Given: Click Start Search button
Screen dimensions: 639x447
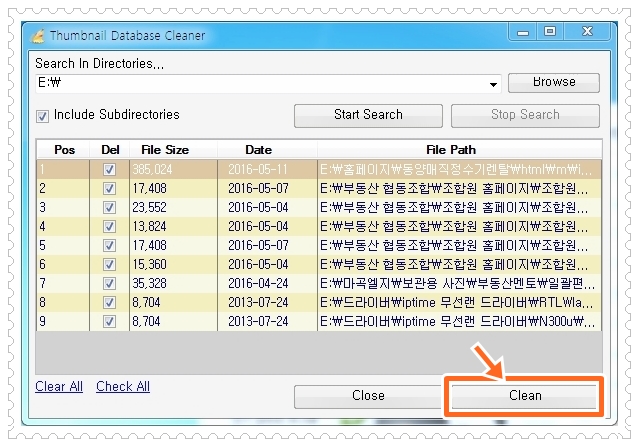Looking at the screenshot, I should pos(368,116).
